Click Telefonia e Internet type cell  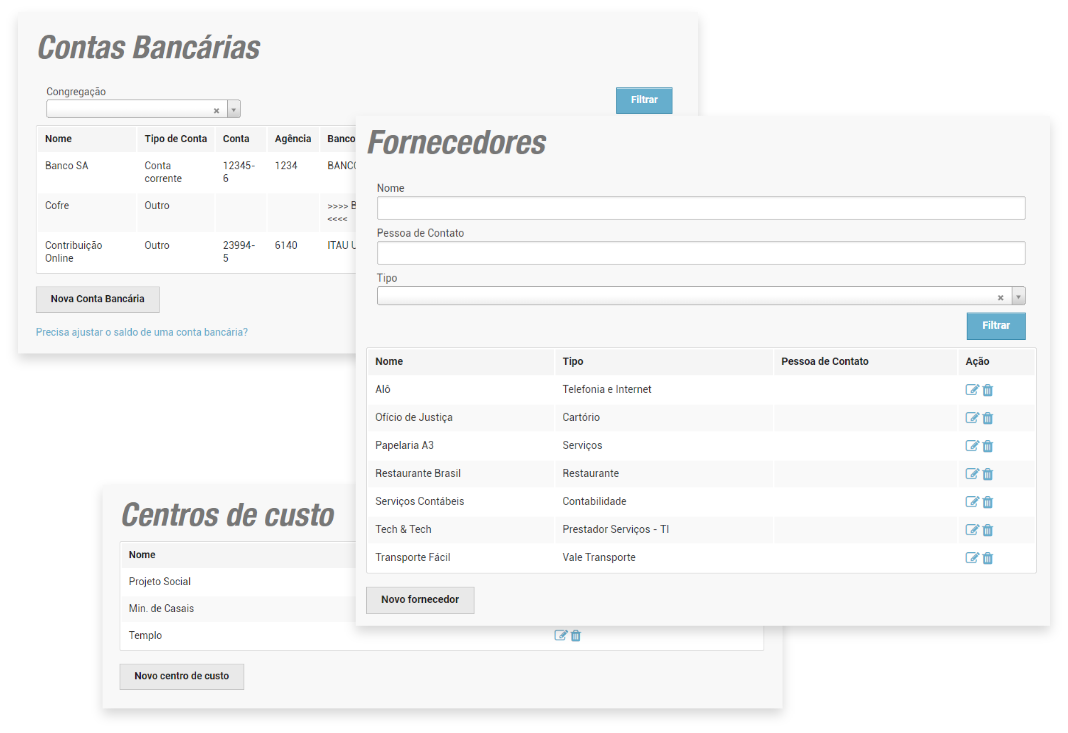tap(607, 390)
